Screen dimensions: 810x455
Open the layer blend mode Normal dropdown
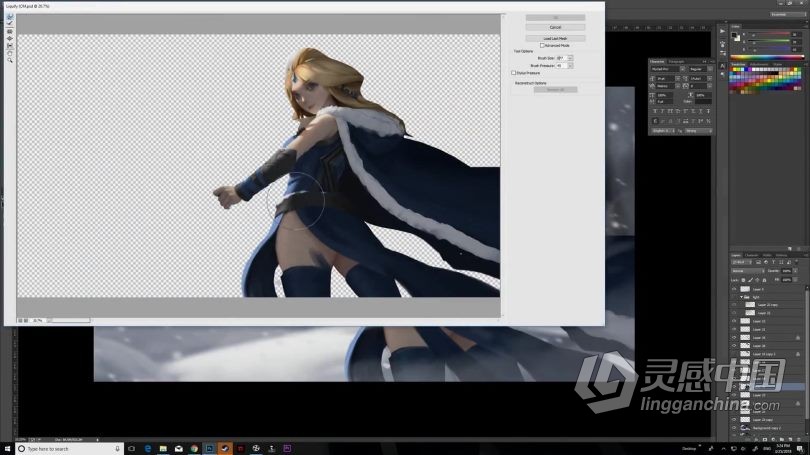747,271
